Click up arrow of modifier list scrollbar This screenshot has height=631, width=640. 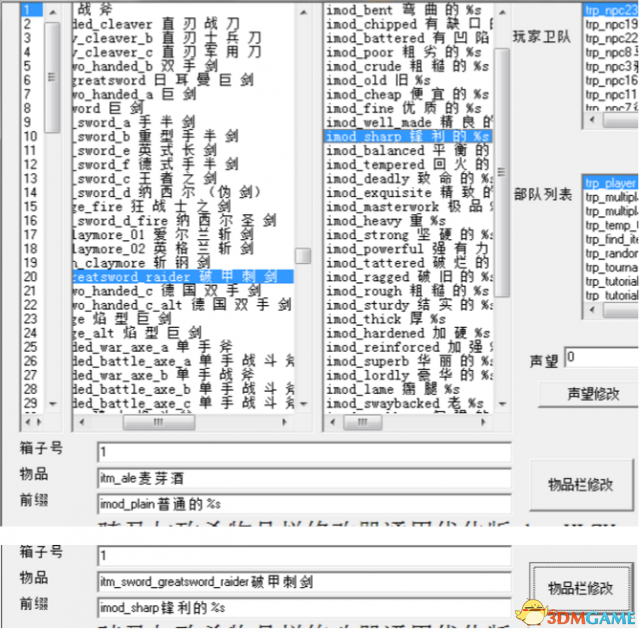tap(502, 12)
